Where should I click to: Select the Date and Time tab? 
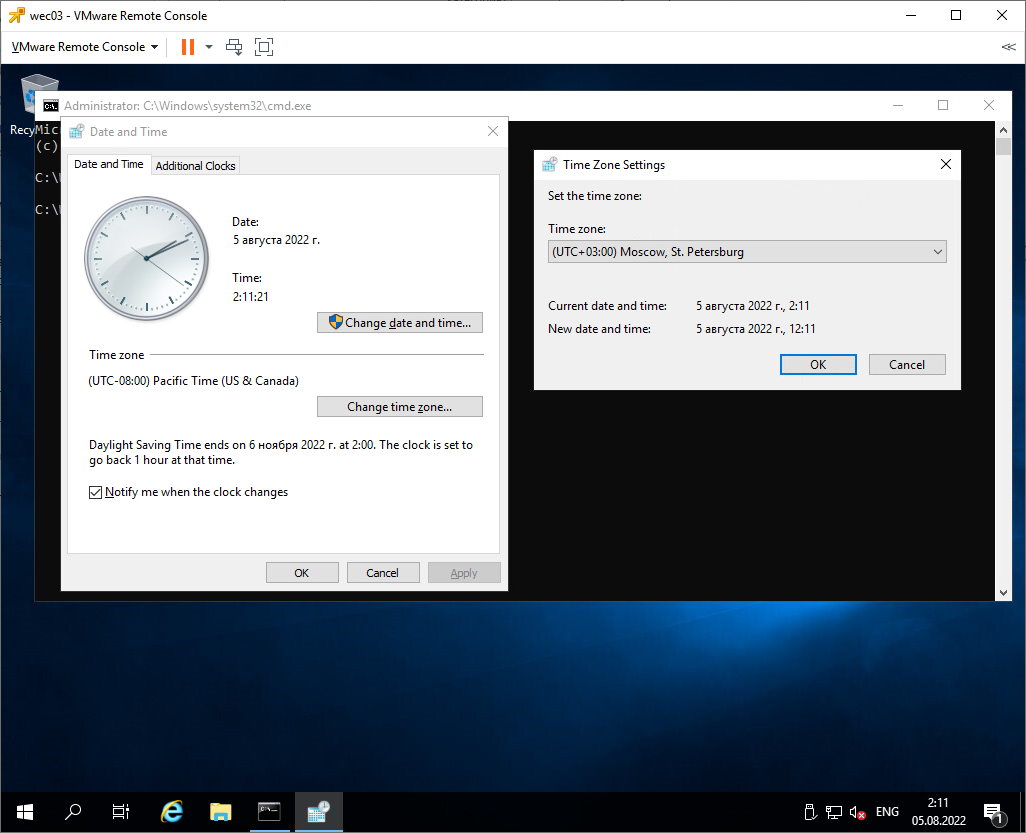point(109,164)
